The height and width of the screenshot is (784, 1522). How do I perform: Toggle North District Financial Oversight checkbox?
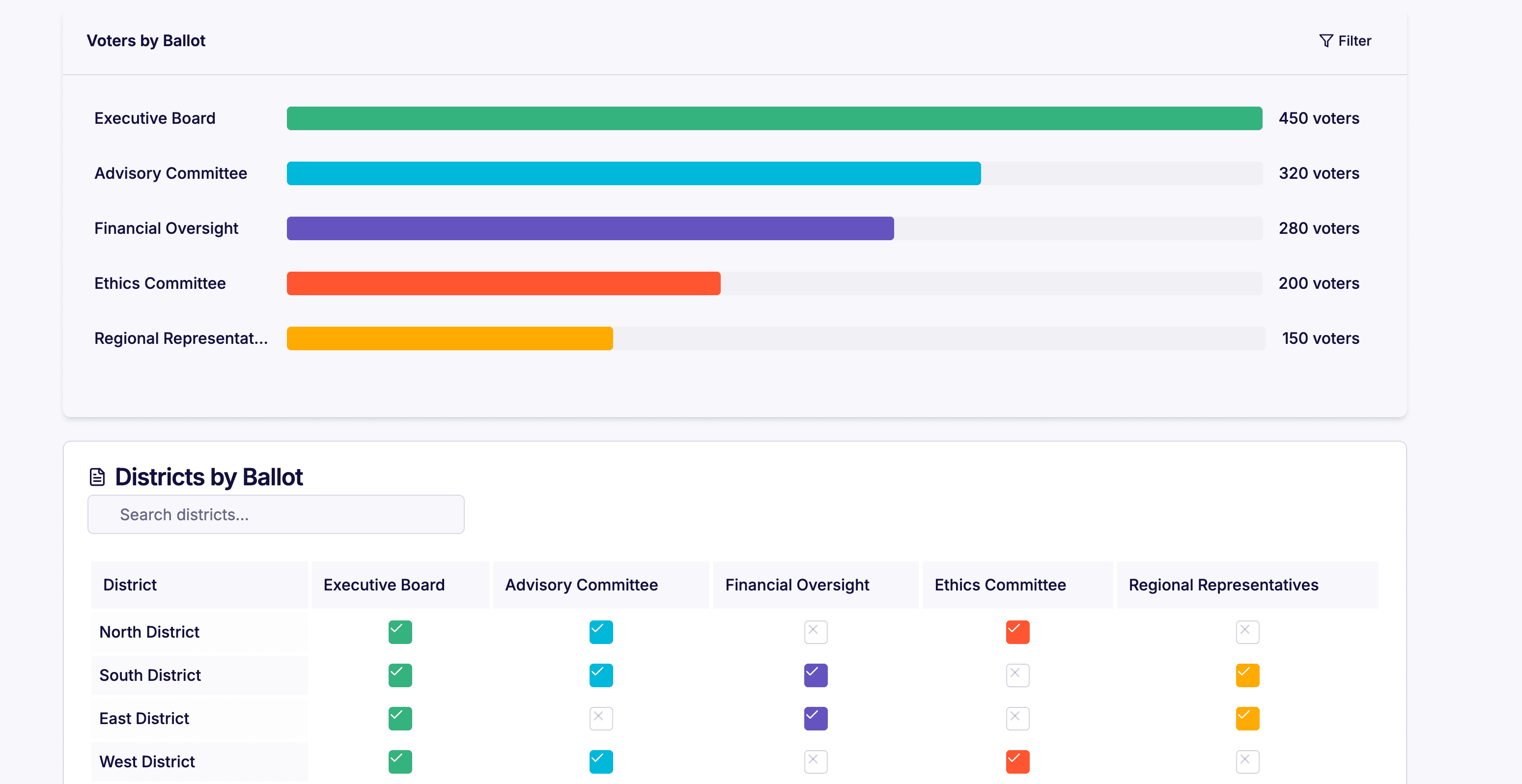[x=816, y=632]
